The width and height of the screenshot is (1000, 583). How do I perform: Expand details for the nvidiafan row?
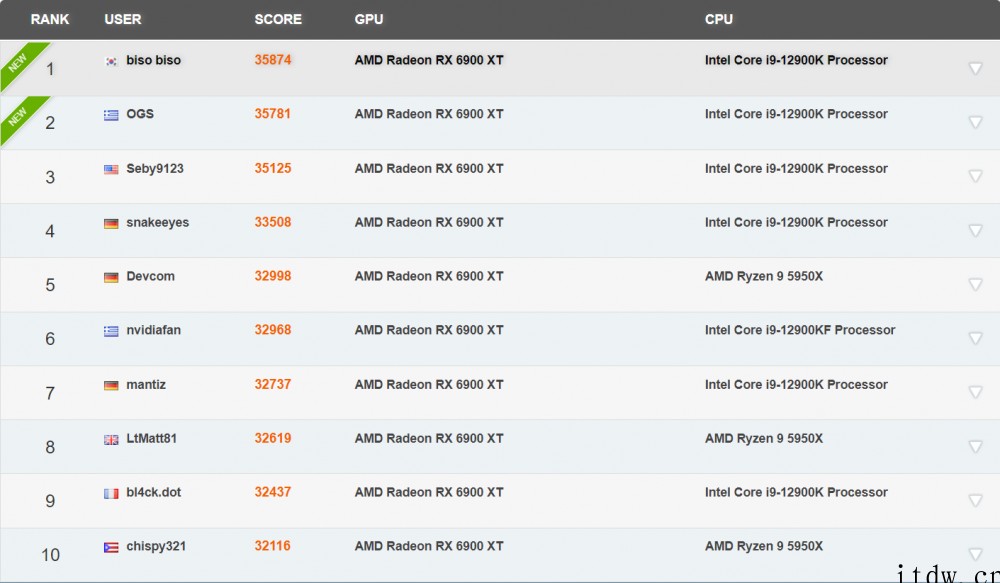pyautogui.click(x=975, y=338)
